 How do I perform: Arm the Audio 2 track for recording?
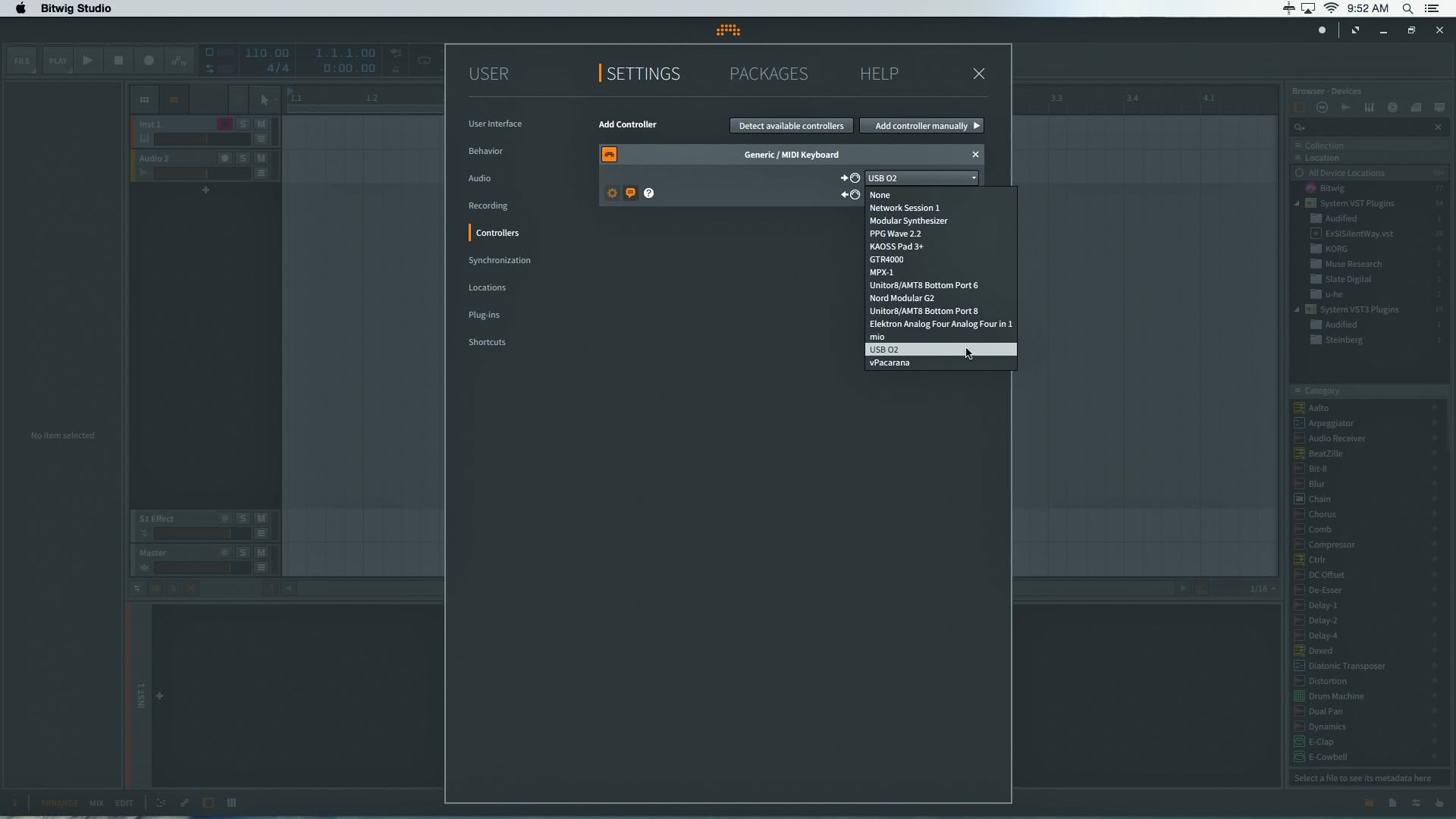click(224, 158)
